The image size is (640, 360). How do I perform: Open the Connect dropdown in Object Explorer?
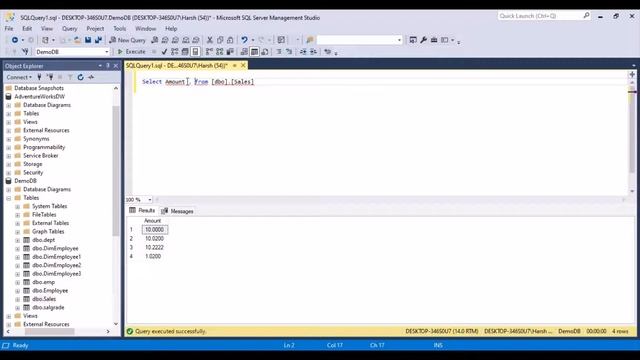point(19,77)
